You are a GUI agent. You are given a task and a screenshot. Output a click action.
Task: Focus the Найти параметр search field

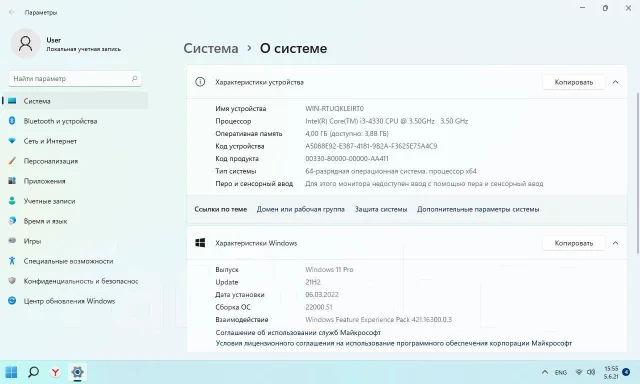tap(75, 78)
